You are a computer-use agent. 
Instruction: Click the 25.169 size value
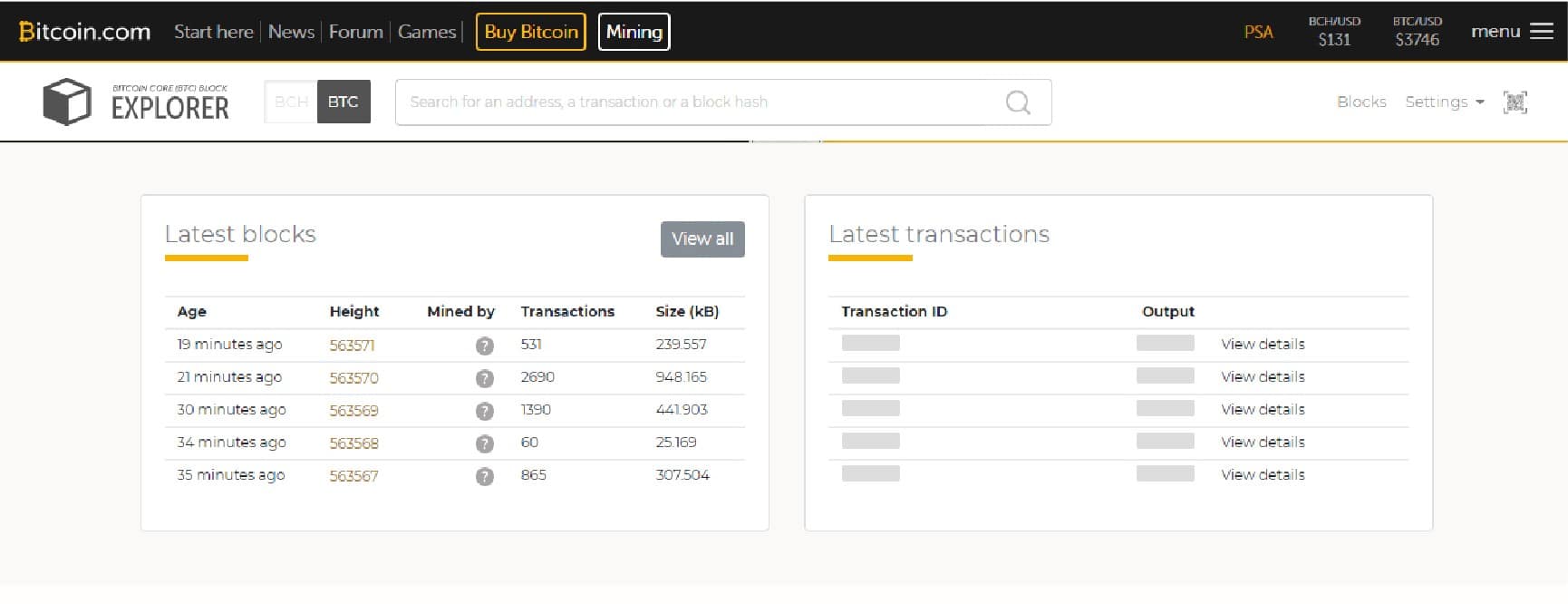point(676,443)
